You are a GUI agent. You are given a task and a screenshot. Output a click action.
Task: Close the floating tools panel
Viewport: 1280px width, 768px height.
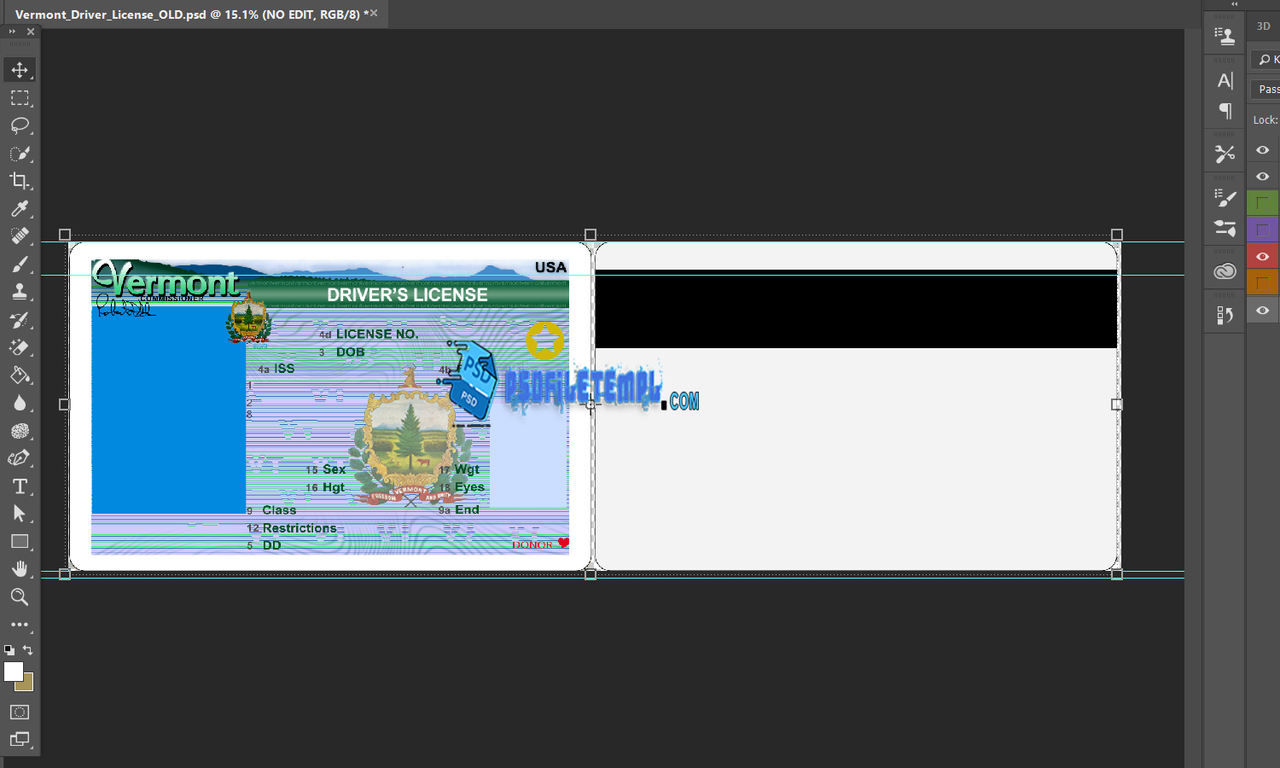point(30,32)
